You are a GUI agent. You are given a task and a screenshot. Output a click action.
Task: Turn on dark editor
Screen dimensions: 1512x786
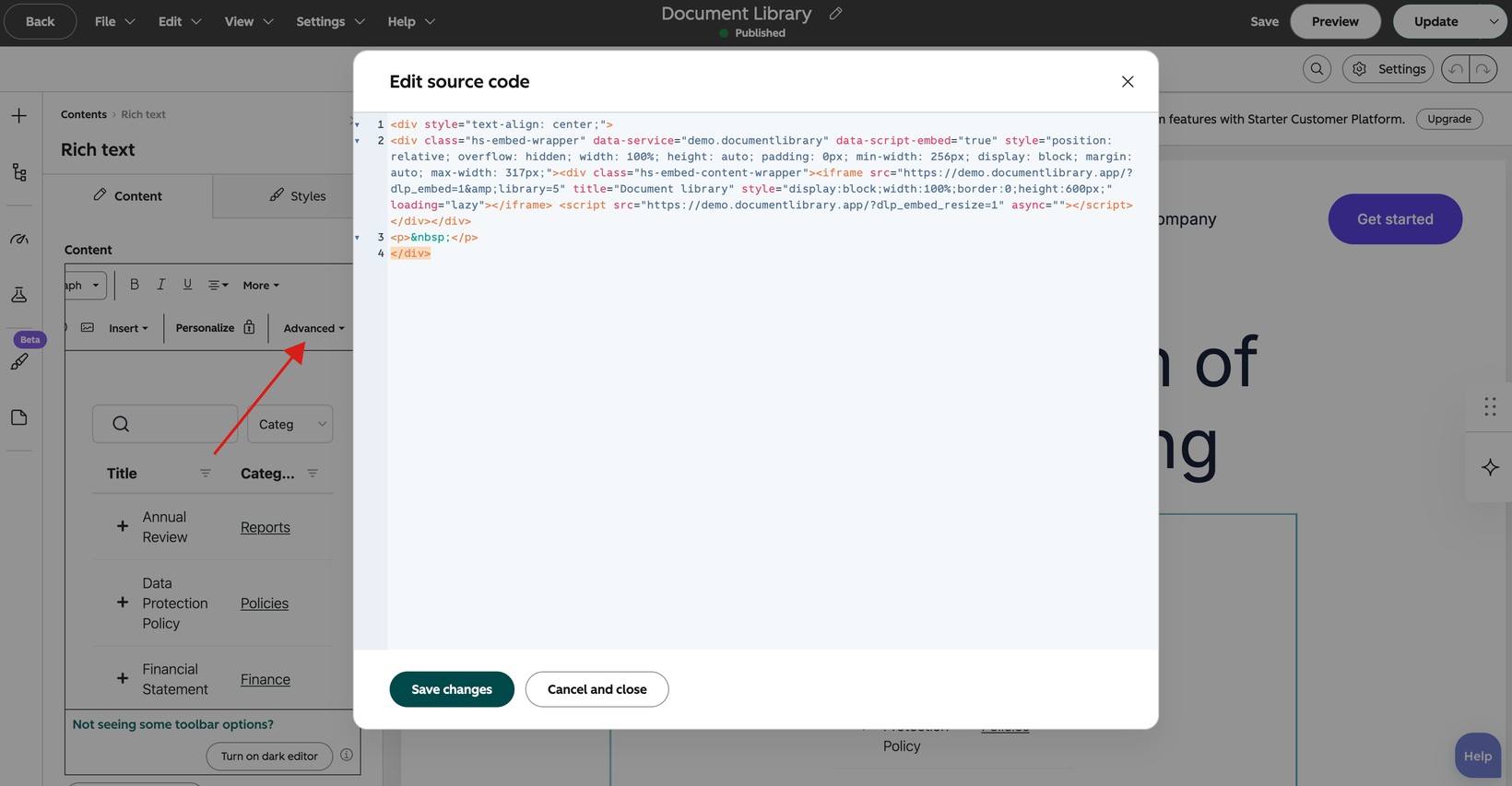pyautogui.click(x=269, y=756)
